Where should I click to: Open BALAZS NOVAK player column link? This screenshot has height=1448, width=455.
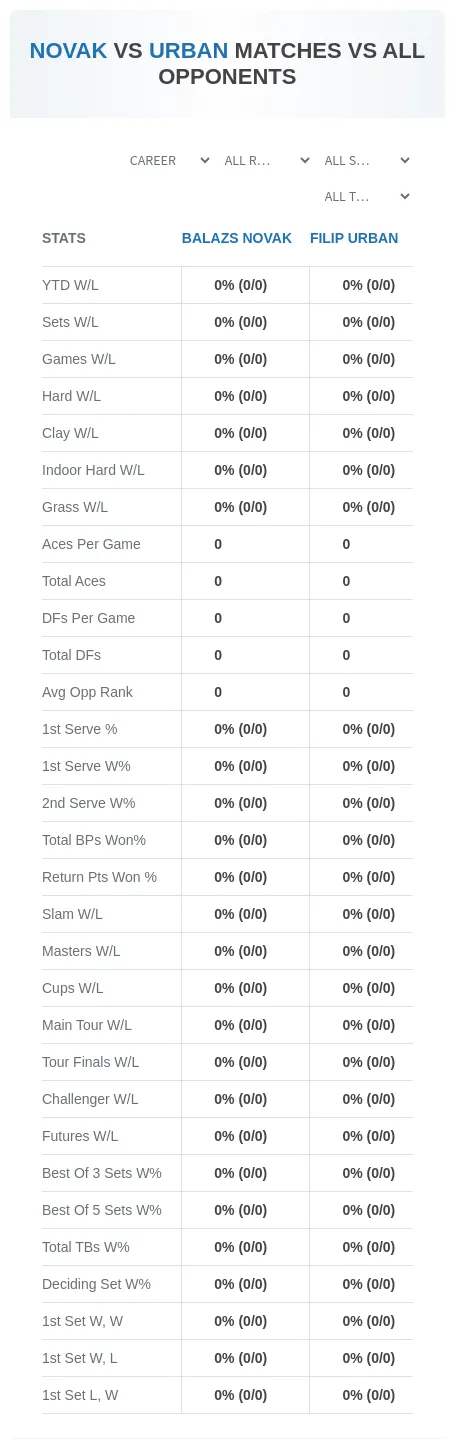tap(237, 238)
